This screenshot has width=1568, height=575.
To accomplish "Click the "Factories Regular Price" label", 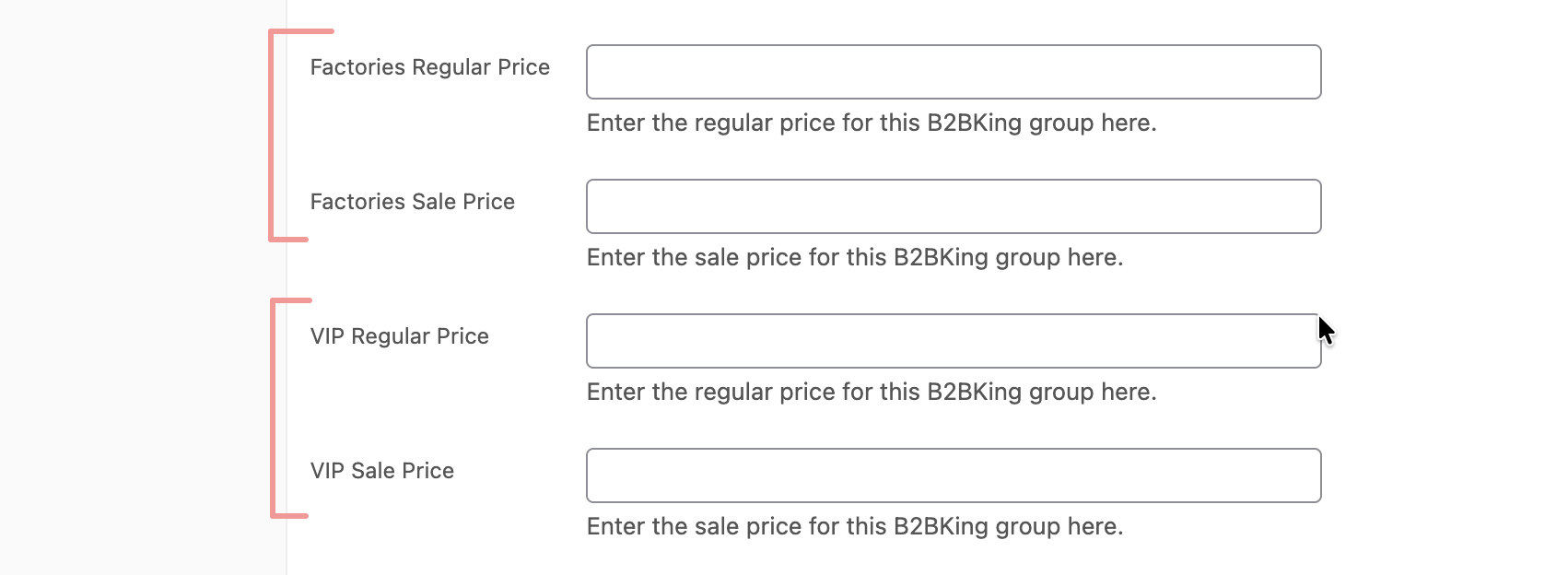I will point(429,67).
